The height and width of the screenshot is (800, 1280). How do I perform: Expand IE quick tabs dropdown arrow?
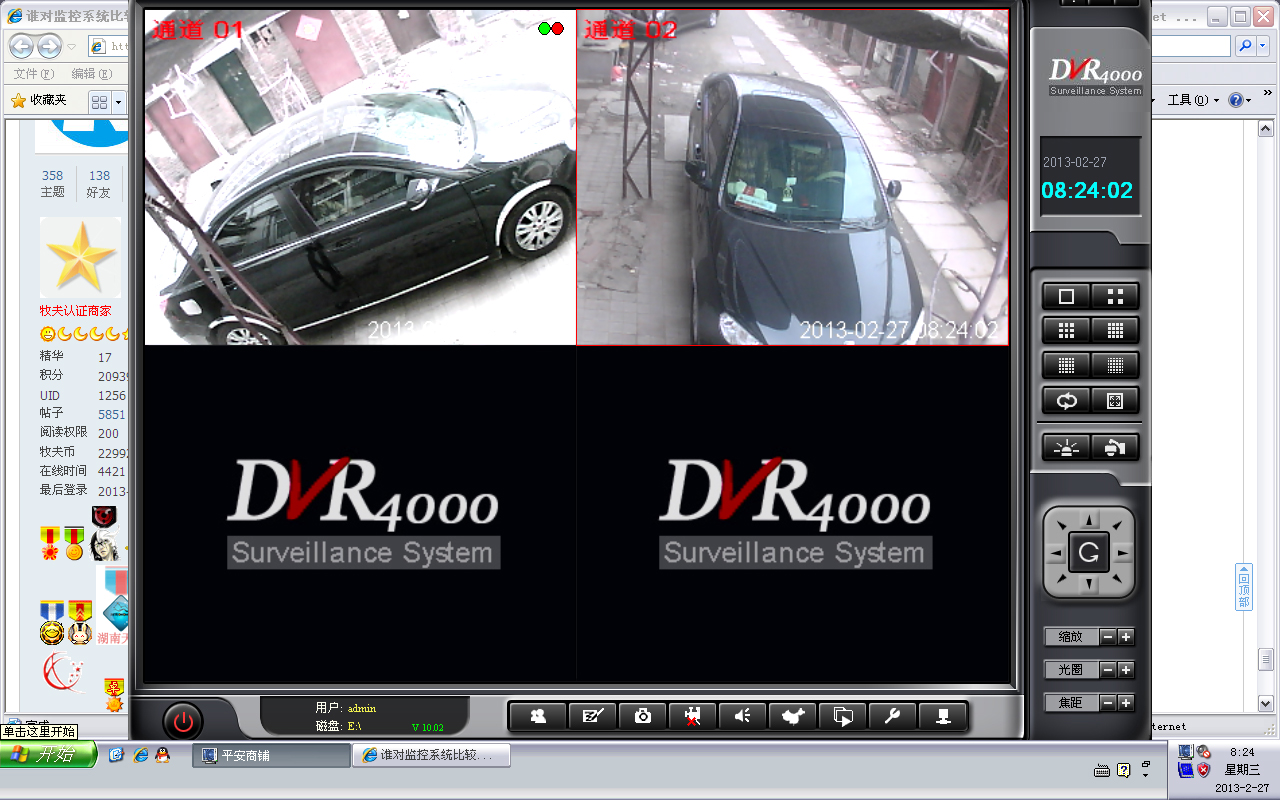tap(118, 102)
